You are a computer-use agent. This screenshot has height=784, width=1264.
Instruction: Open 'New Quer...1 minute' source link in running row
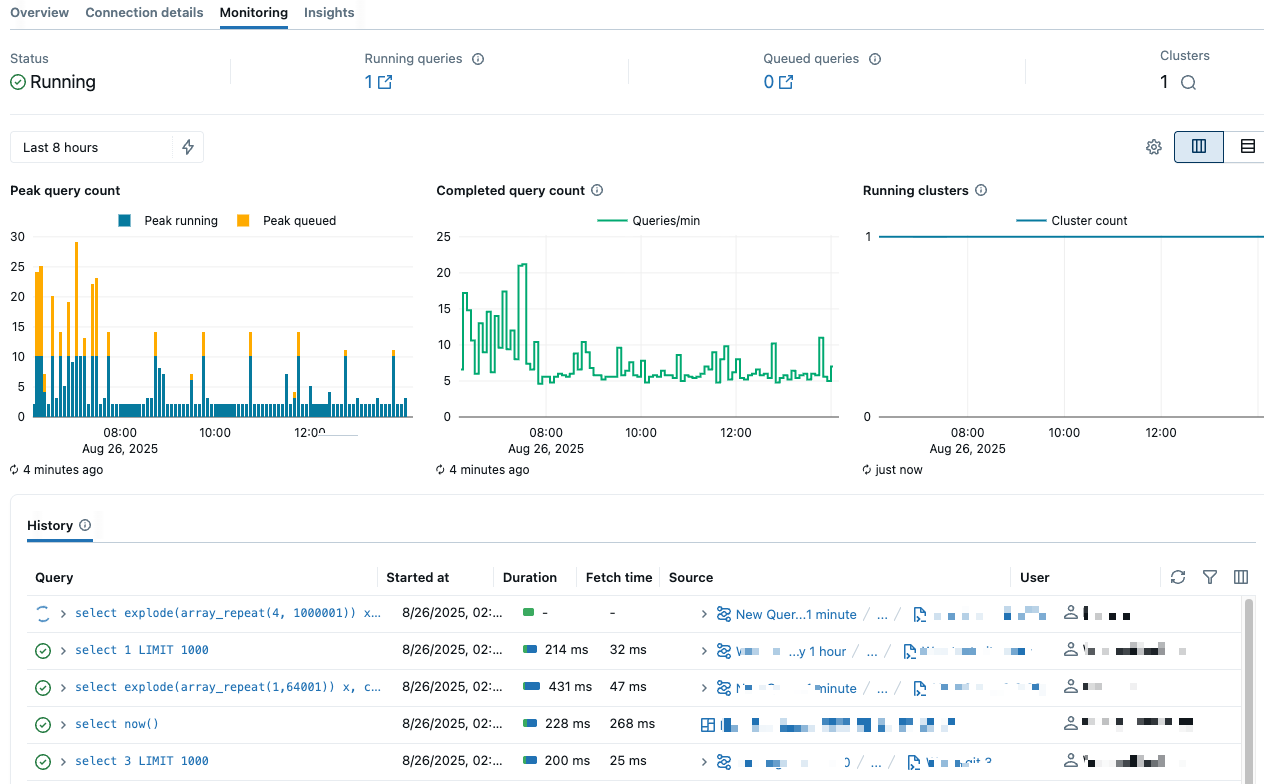coord(796,614)
